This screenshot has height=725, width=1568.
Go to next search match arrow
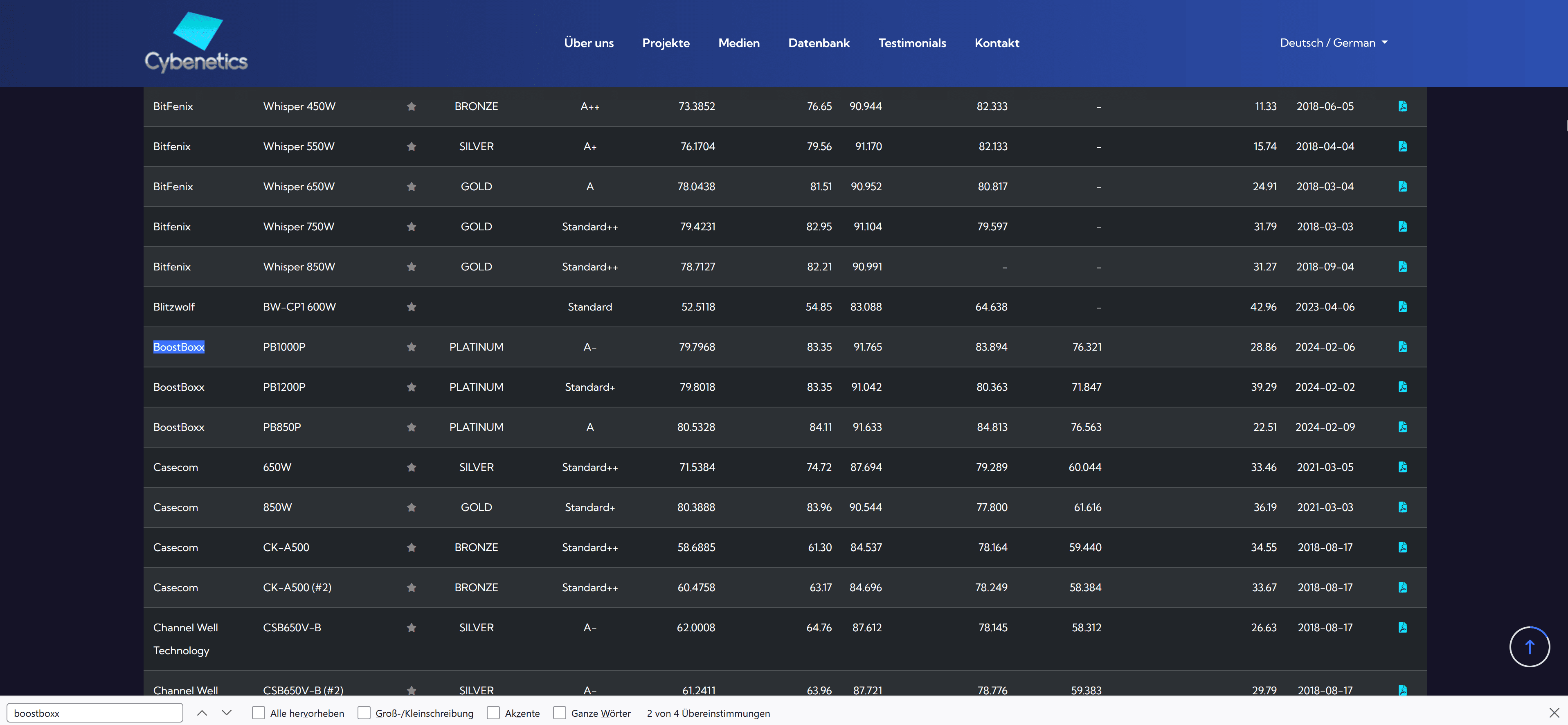227,713
